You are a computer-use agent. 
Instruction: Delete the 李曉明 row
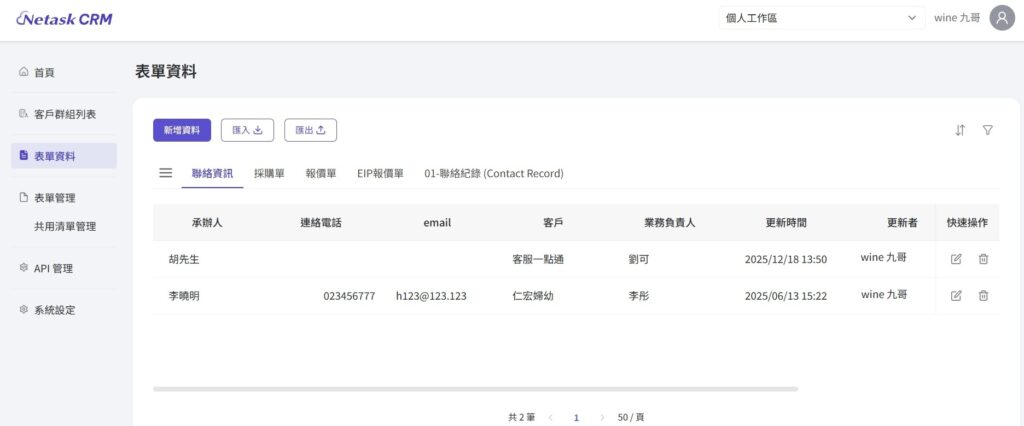pyautogui.click(x=983, y=295)
